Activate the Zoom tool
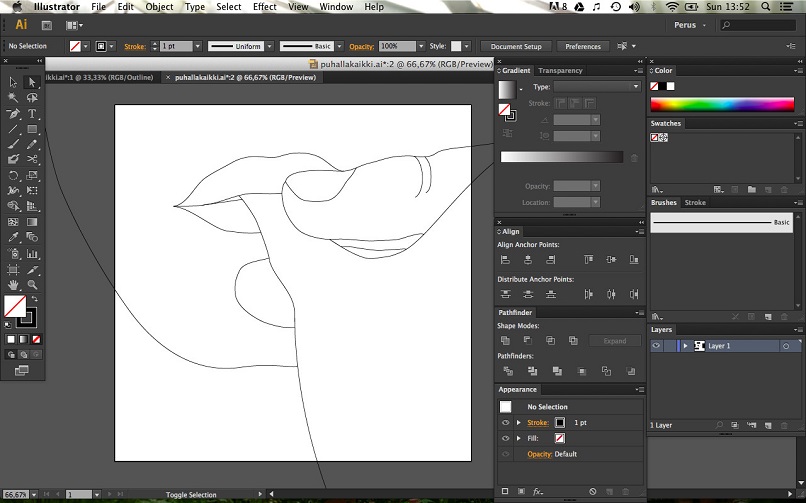This screenshot has width=806, height=503. tap(32, 285)
